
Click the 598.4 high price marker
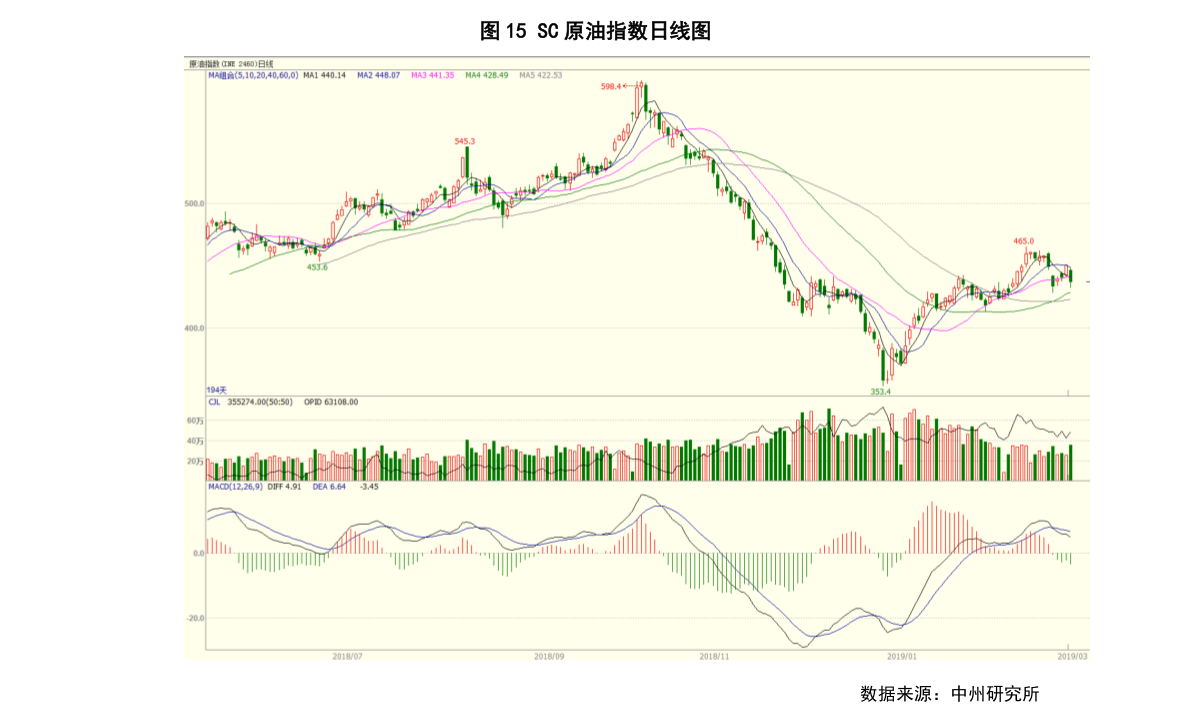[611, 87]
